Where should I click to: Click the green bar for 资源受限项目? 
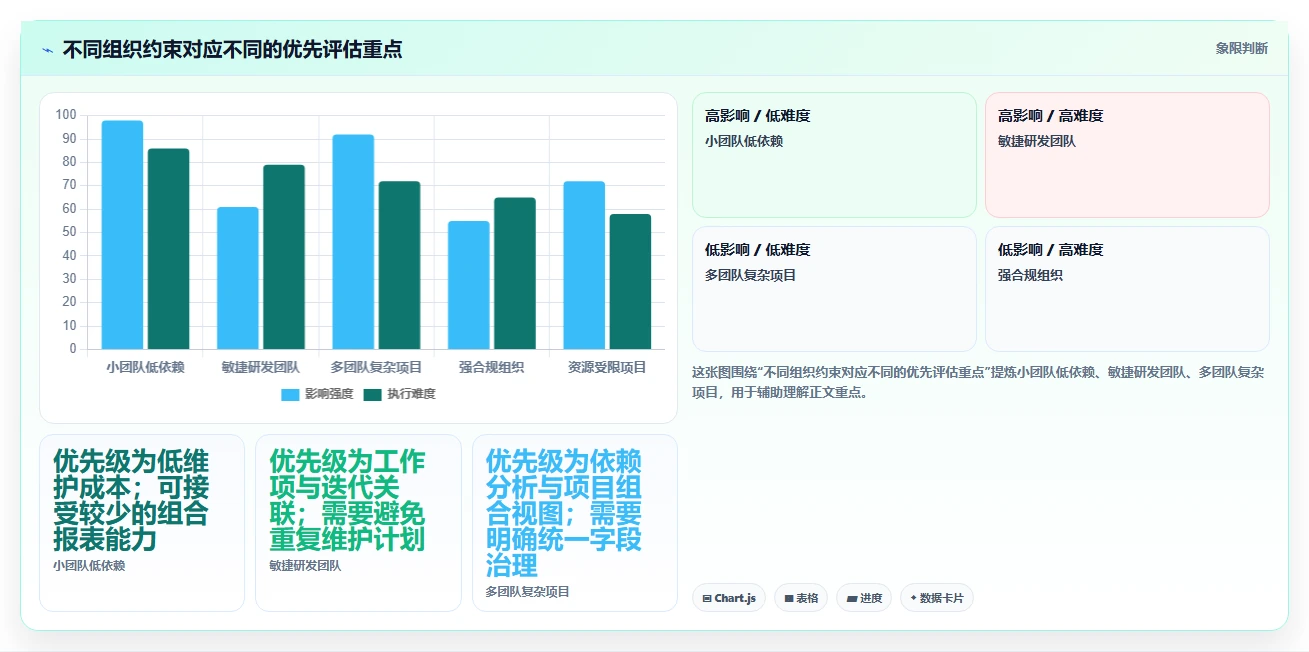(630, 281)
